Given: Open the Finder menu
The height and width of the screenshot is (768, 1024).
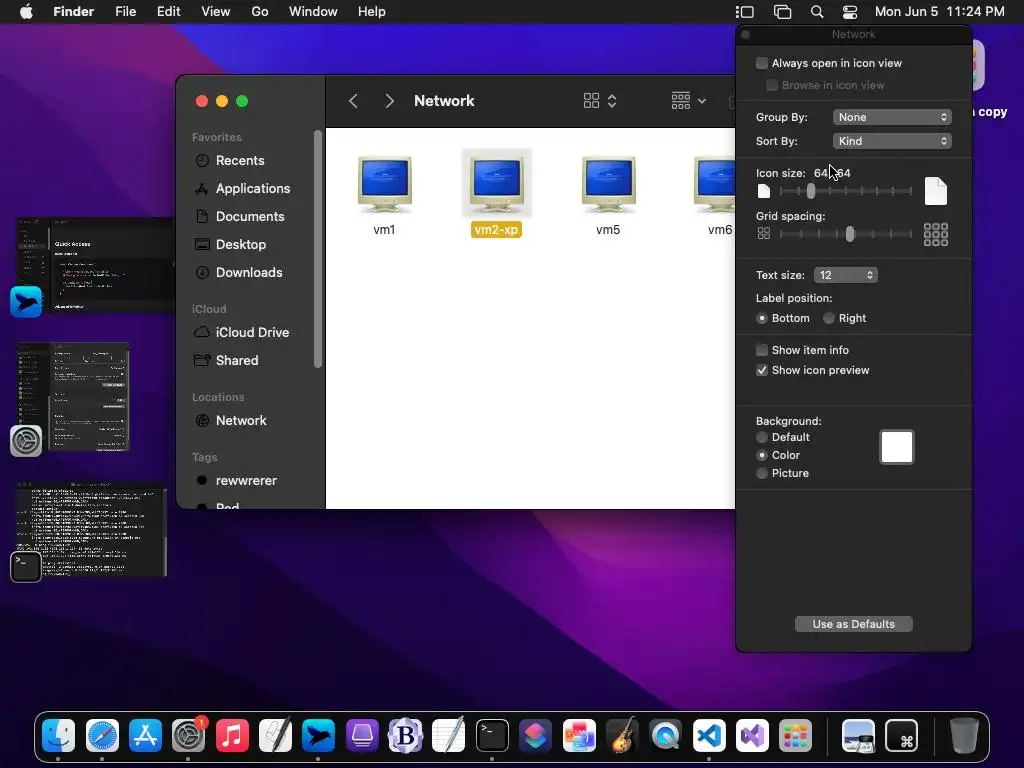Looking at the screenshot, I should pyautogui.click(x=73, y=12).
